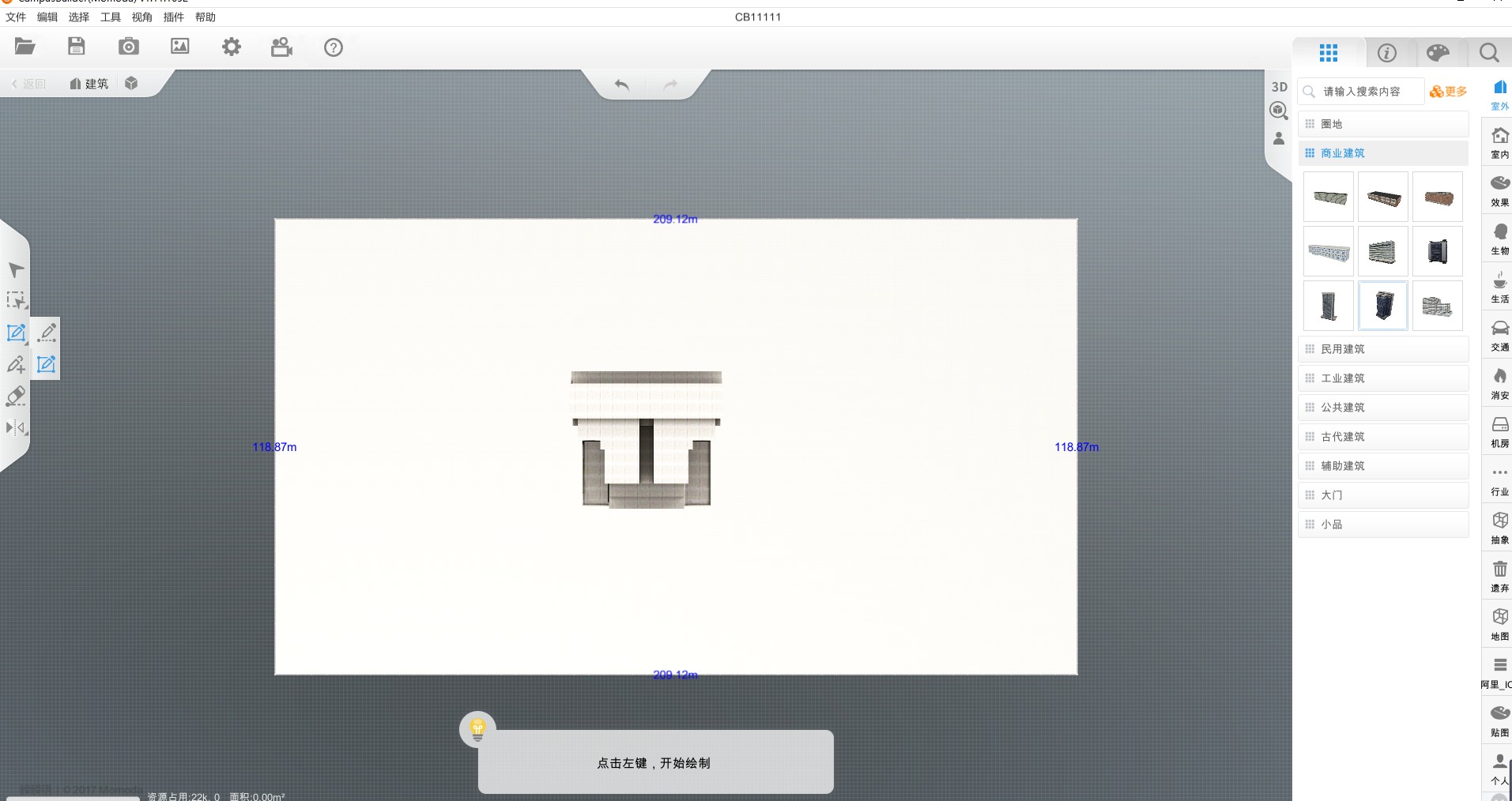Select the dark tower thumbnail, middle row right
Screen dimensions: 1512x801
pyautogui.click(x=1438, y=251)
